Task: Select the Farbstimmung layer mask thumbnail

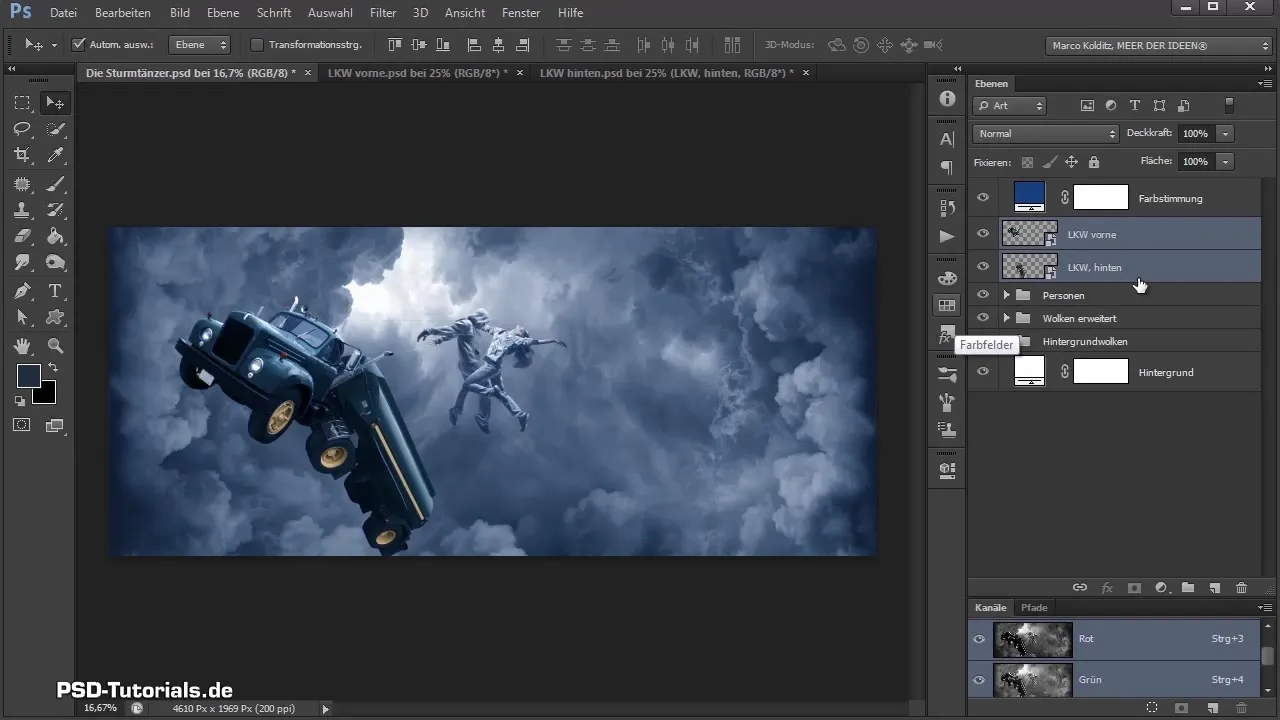Action: [x=1101, y=198]
